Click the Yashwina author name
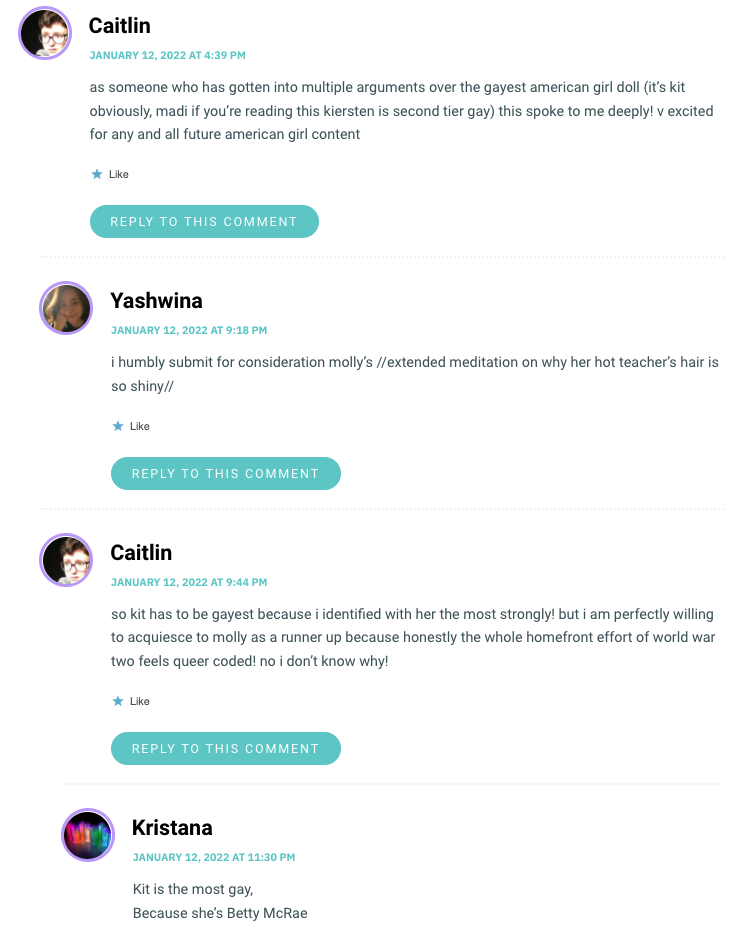The image size is (744, 929). click(x=156, y=301)
